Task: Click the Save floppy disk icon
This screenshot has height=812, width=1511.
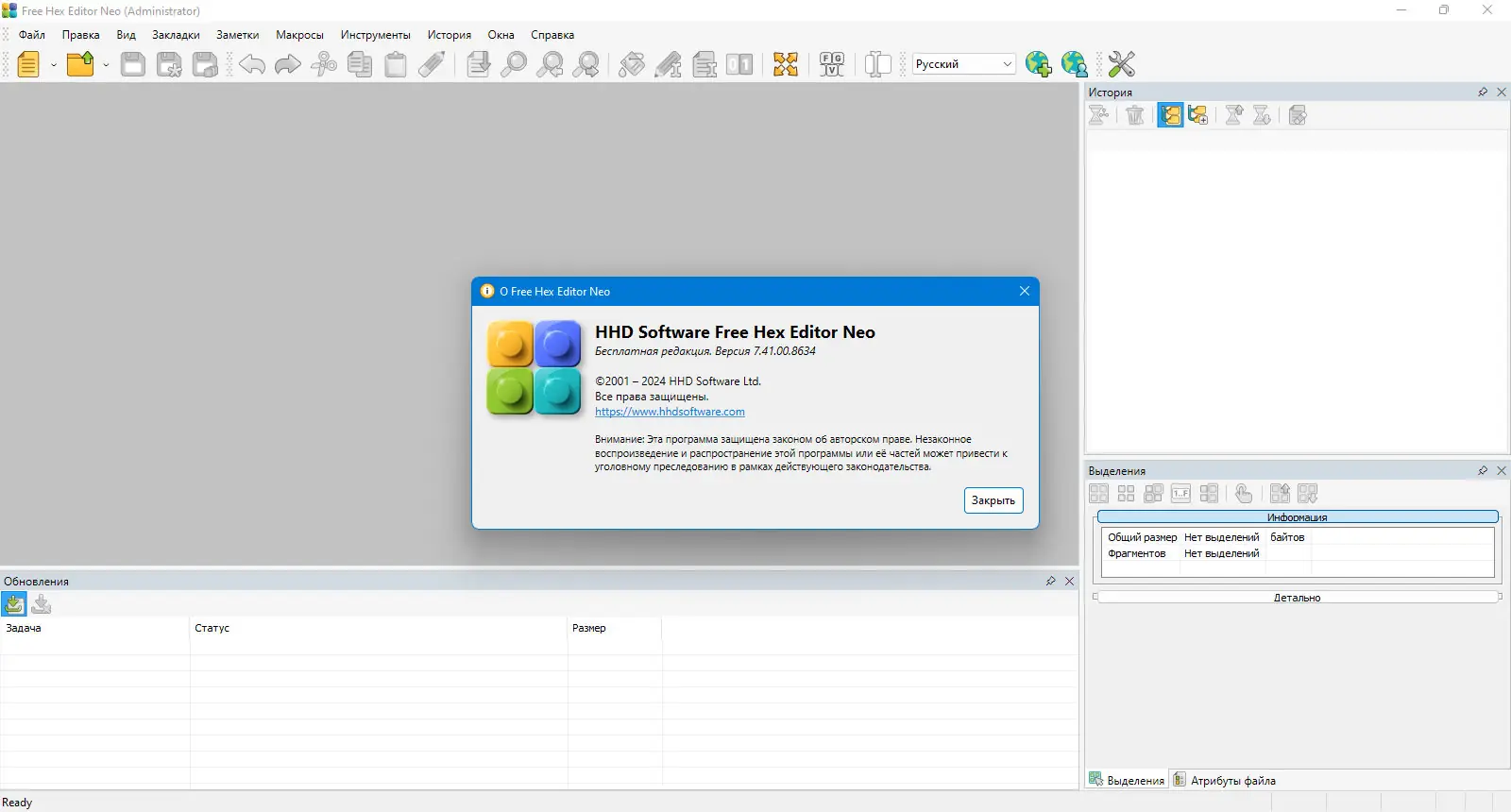Action: pos(133,64)
